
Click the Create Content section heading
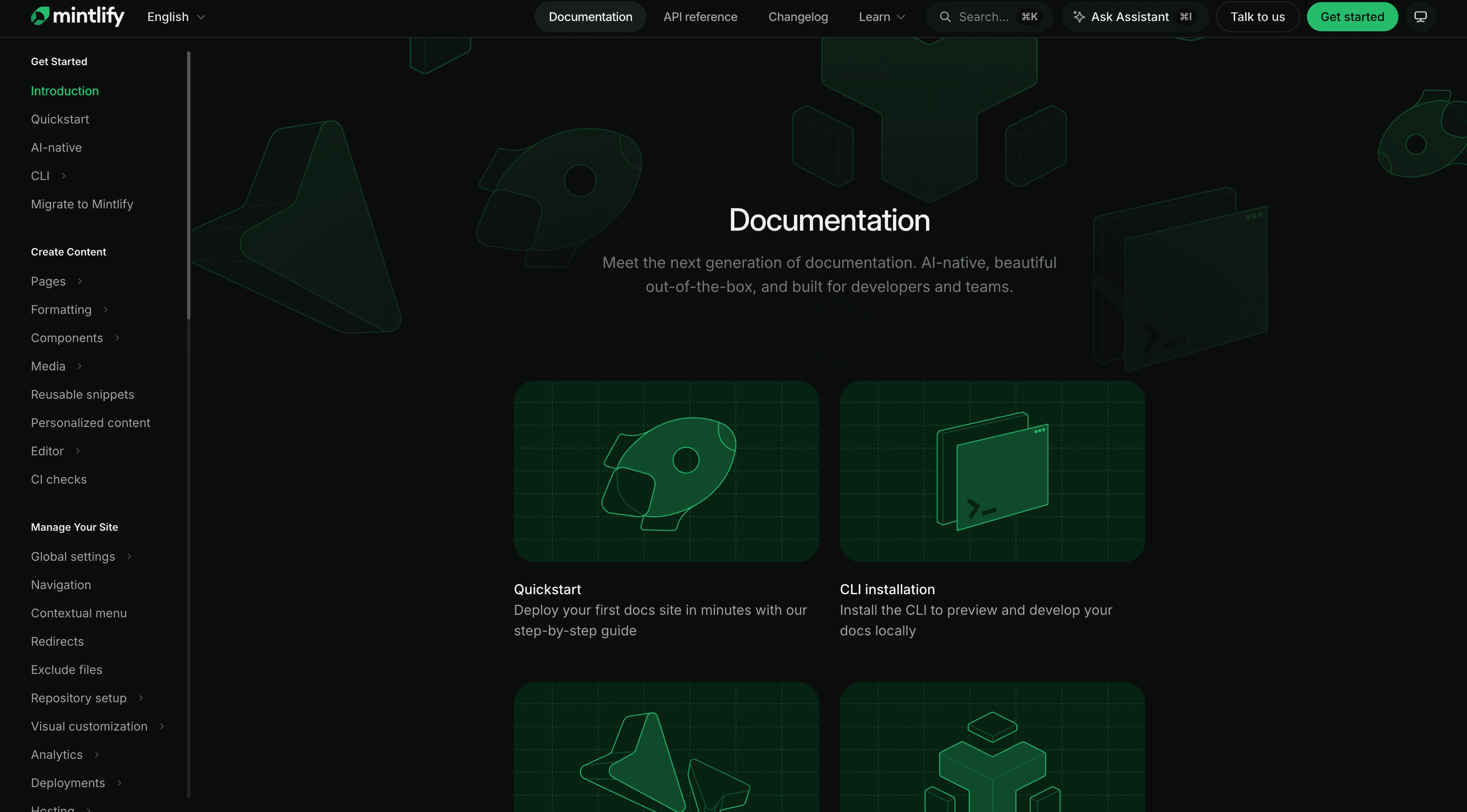tap(68, 252)
